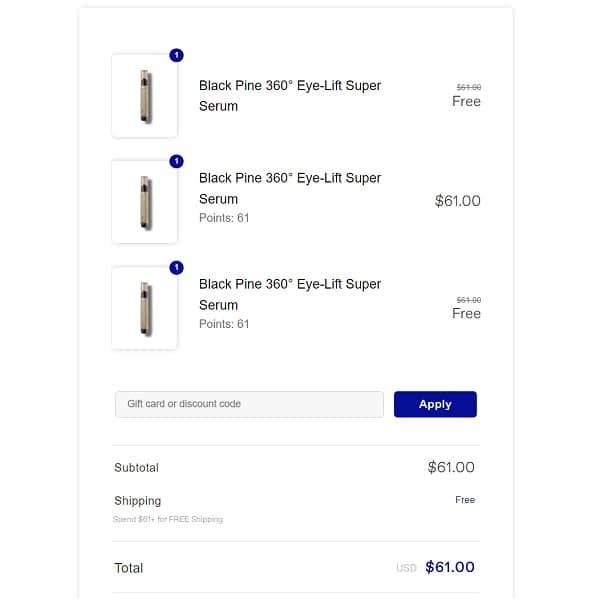
Task: Click the quantity badge on the second item
Action: click(x=177, y=161)
